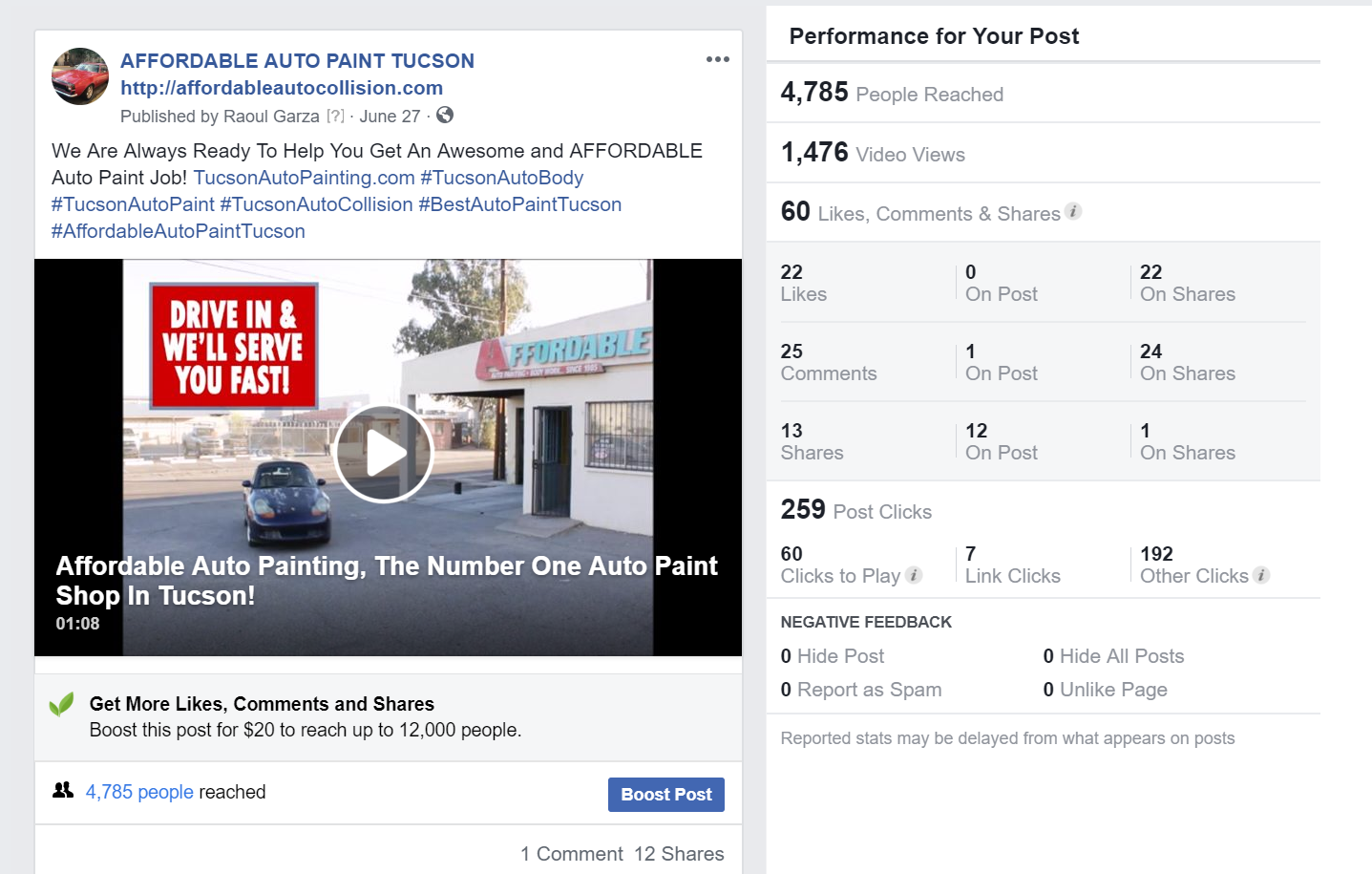Click '0 Hide All Posts' feedback item
The width and height of the screenshot is (1372, 874).
1113,656
